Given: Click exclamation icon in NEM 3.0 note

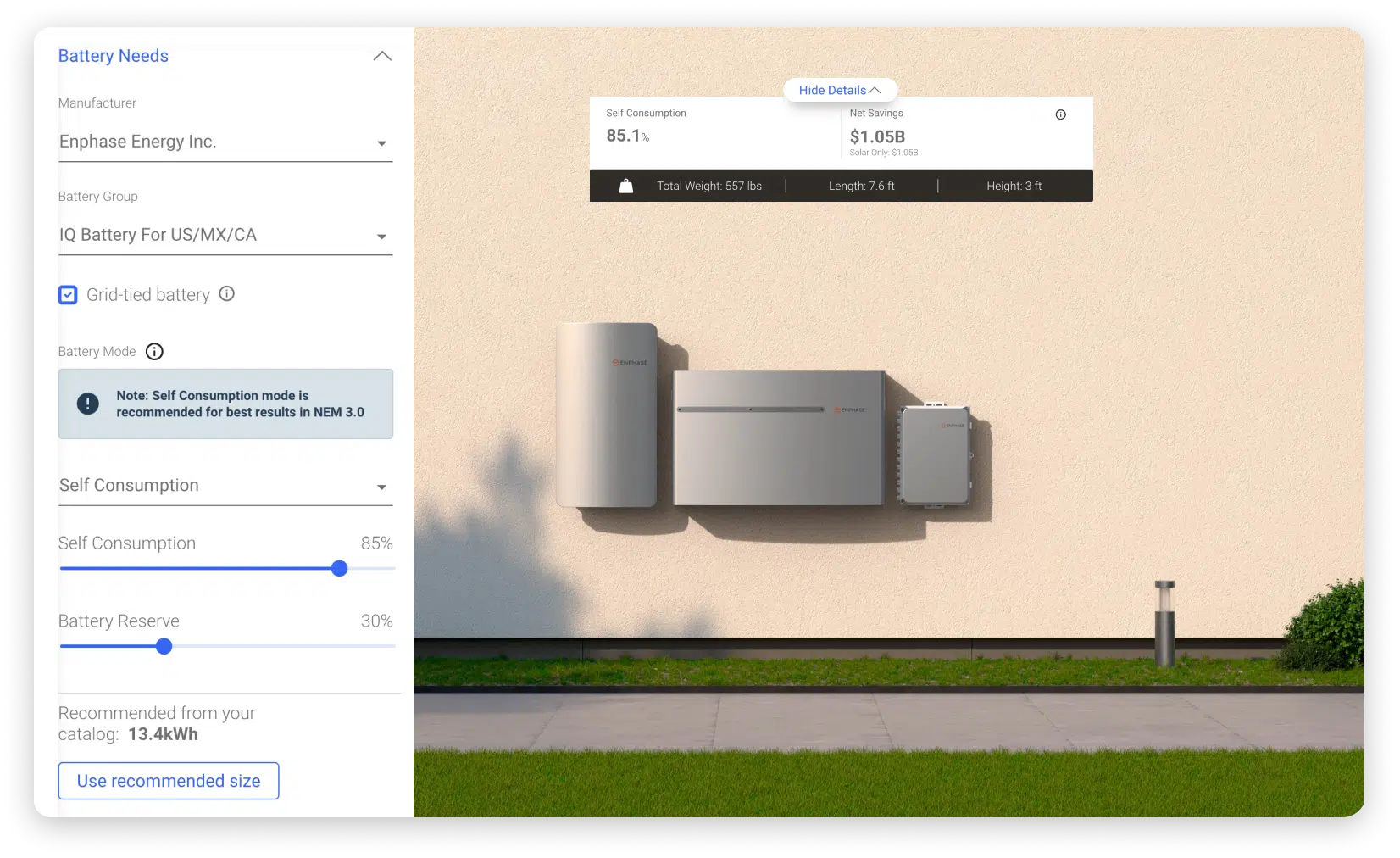Looking at the screenshot, I should tap(88, 404).
